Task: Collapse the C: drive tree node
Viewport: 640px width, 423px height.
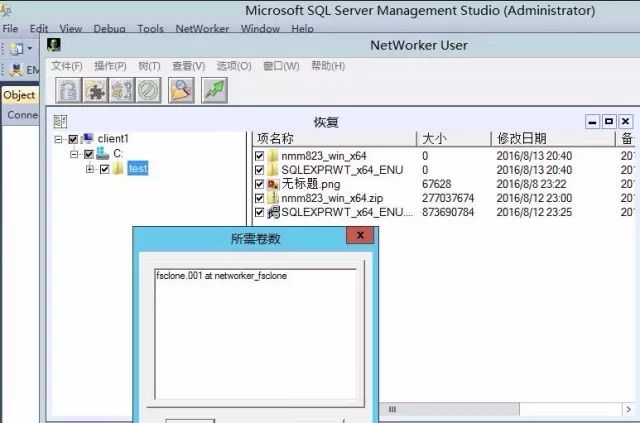Action: [74, 154]
